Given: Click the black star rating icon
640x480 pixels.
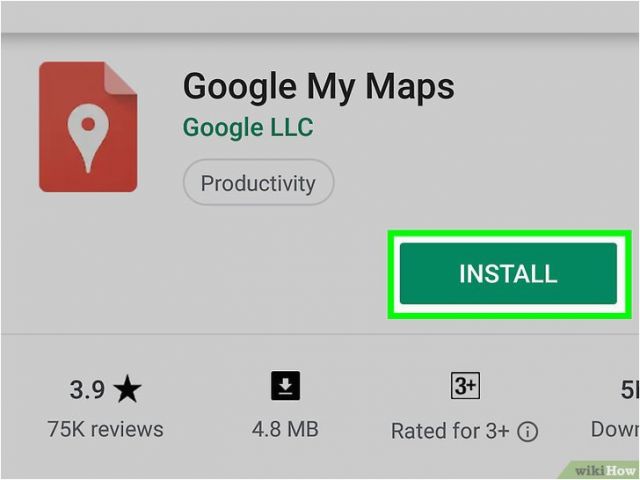Looking at the screenshot, I should 127,389.
